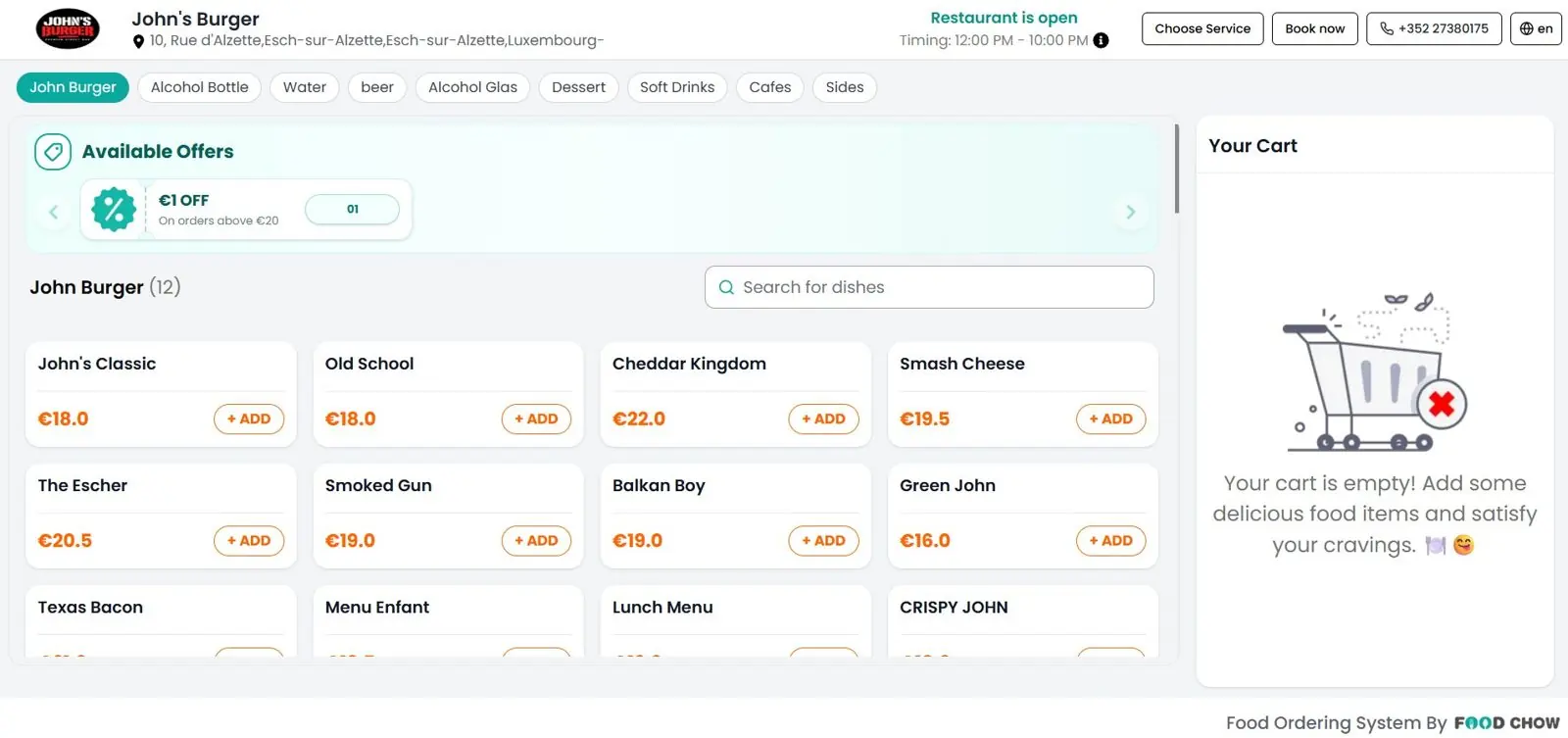Call the +352 27380175 phone button
This screenshot has width=1568, height=738.
tap(1434, 28)
